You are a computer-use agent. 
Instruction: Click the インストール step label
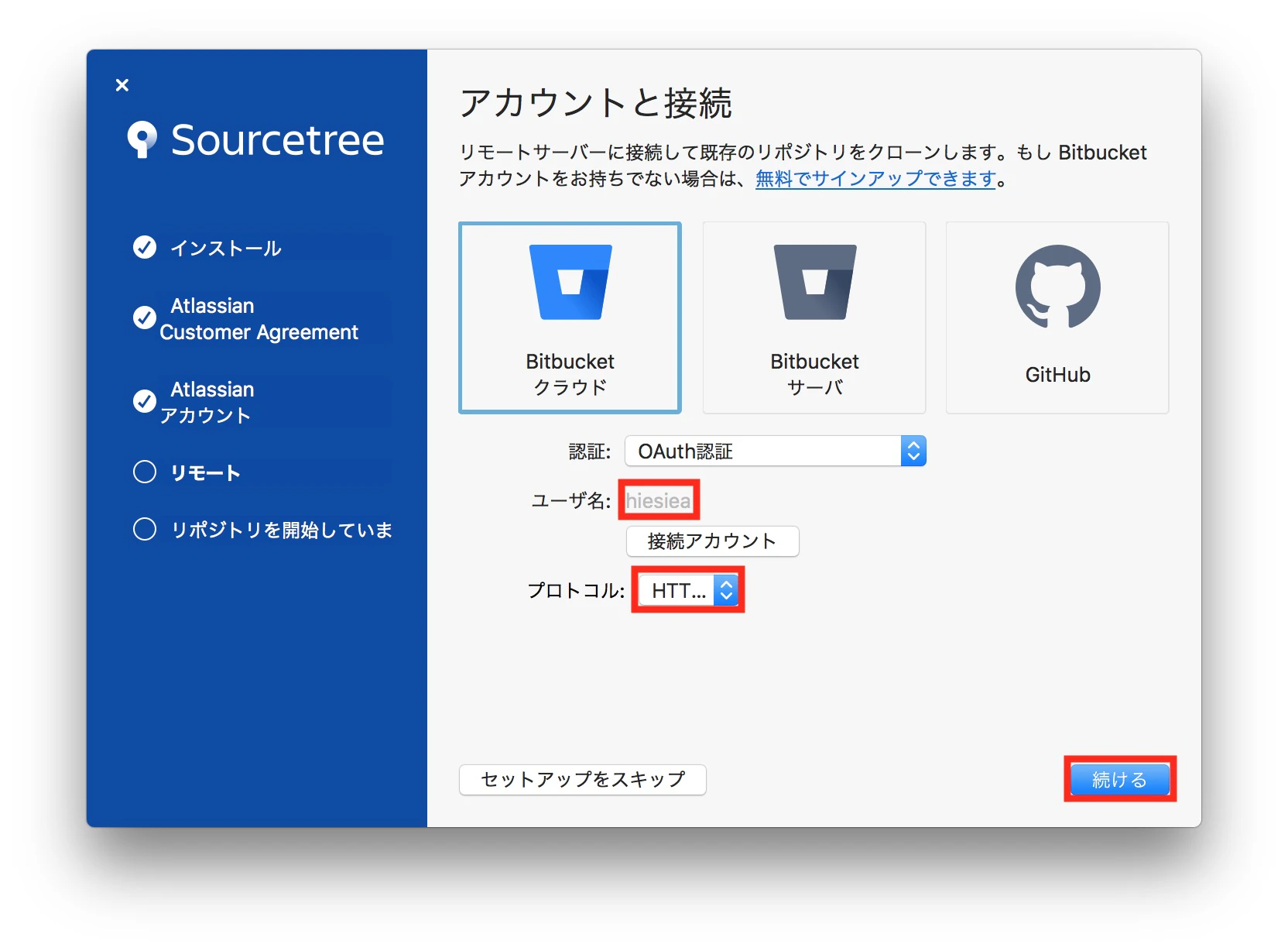(x=226, y=248)
